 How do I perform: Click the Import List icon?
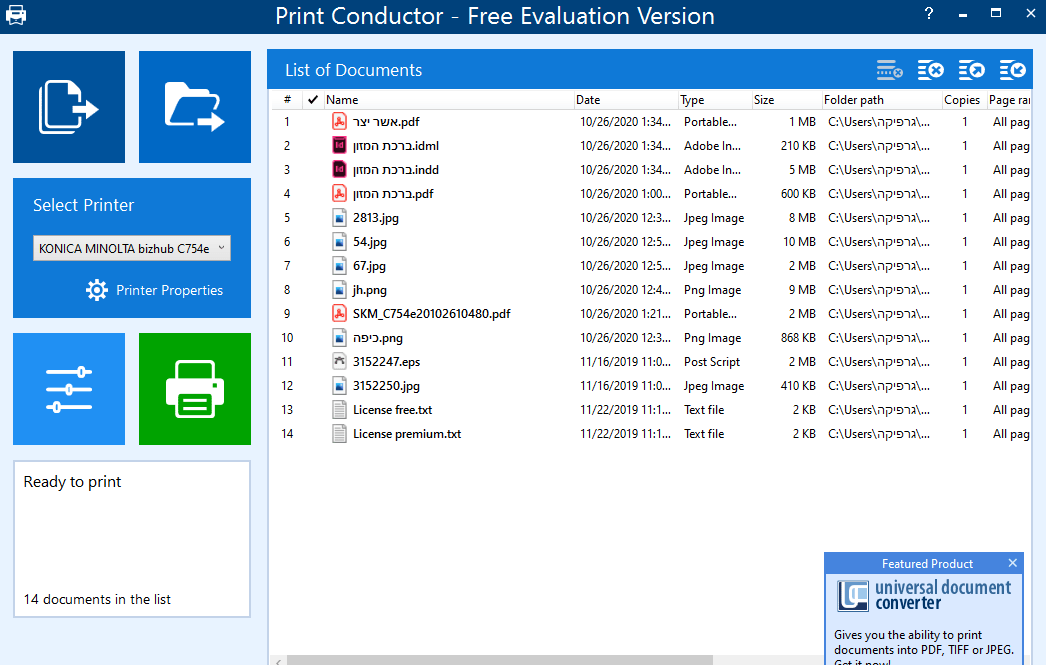point(1012,70)
